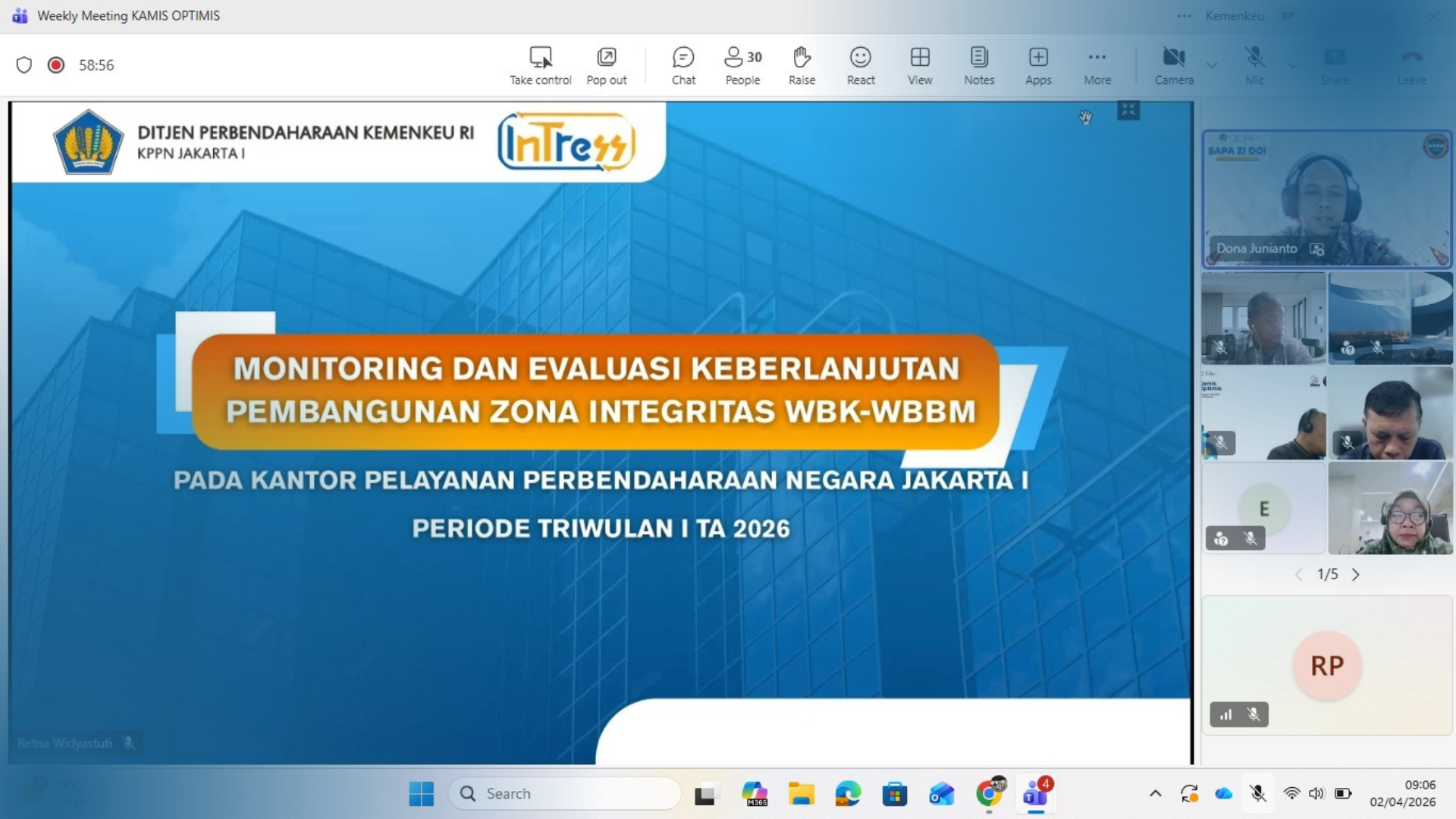Show hidden system tray icons
This screenshot has height=819, width=1456.
coord(1155,793)
